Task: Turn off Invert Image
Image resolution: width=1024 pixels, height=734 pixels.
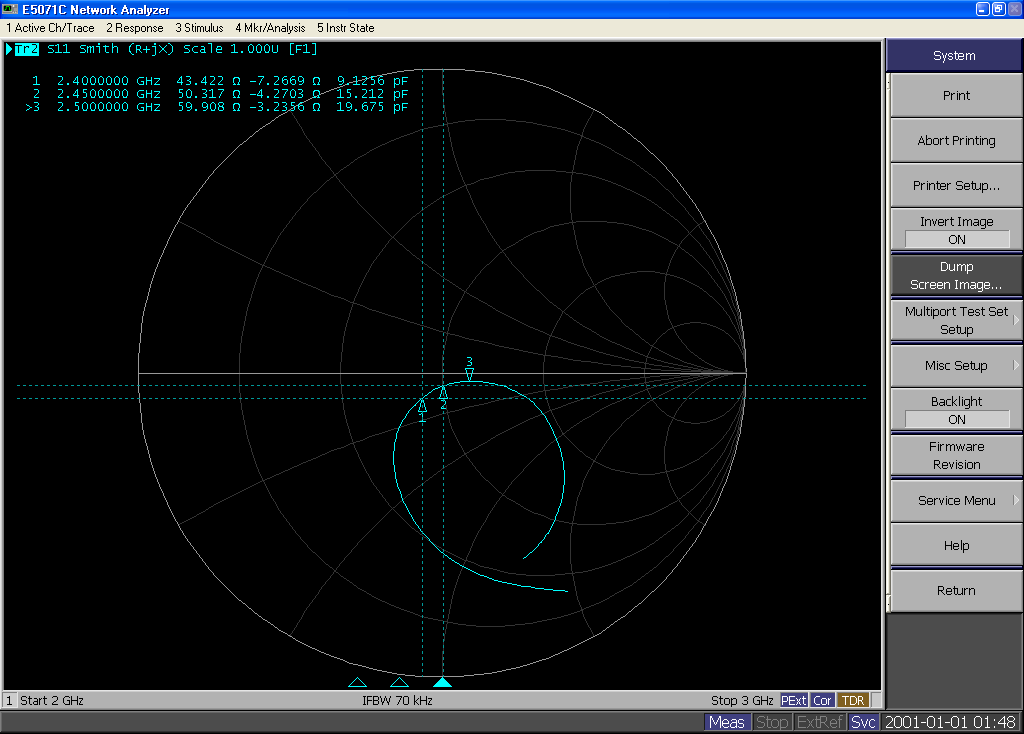Action: (954, 230)
